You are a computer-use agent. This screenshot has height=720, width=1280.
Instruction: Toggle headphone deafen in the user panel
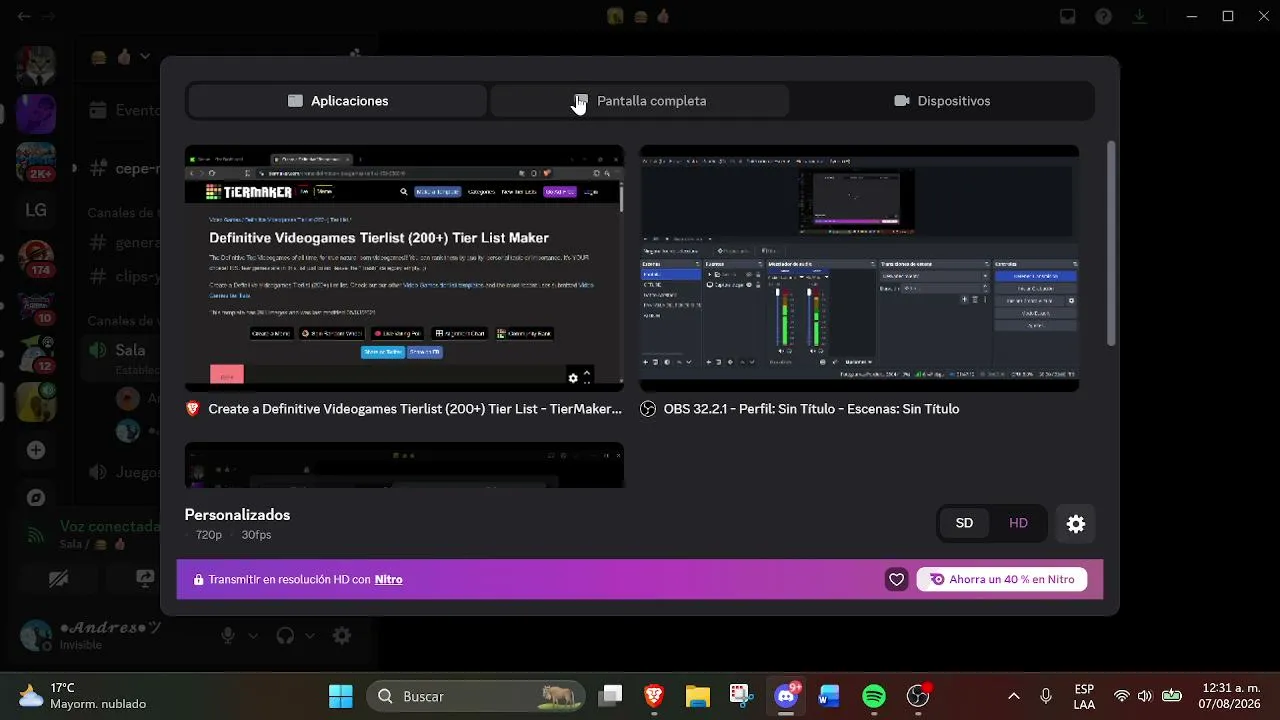(285, 635)
